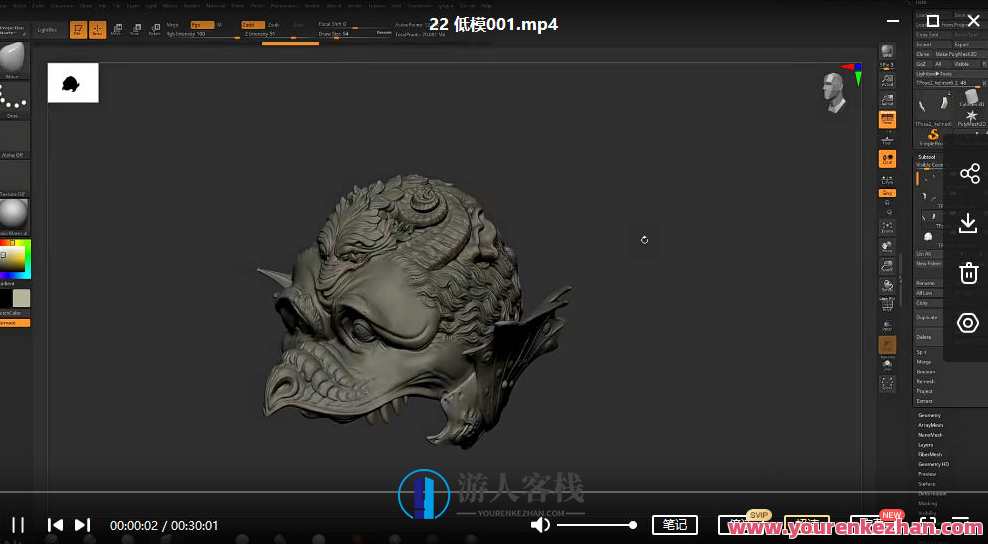Expand the Geometry sub-palette
Viewport: 988px width, 544px height.
(929, 415)
